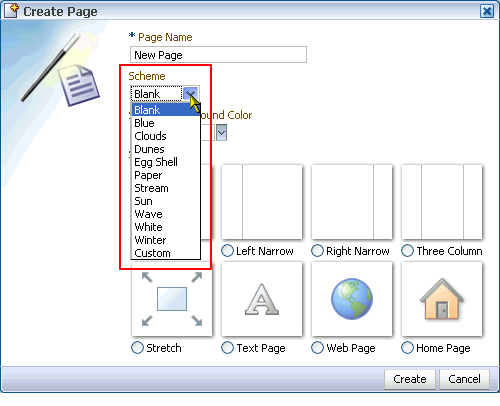Screen dimensions: 500x406
Task: Click the Text Page letter A icon
Action: pos(262,299)
